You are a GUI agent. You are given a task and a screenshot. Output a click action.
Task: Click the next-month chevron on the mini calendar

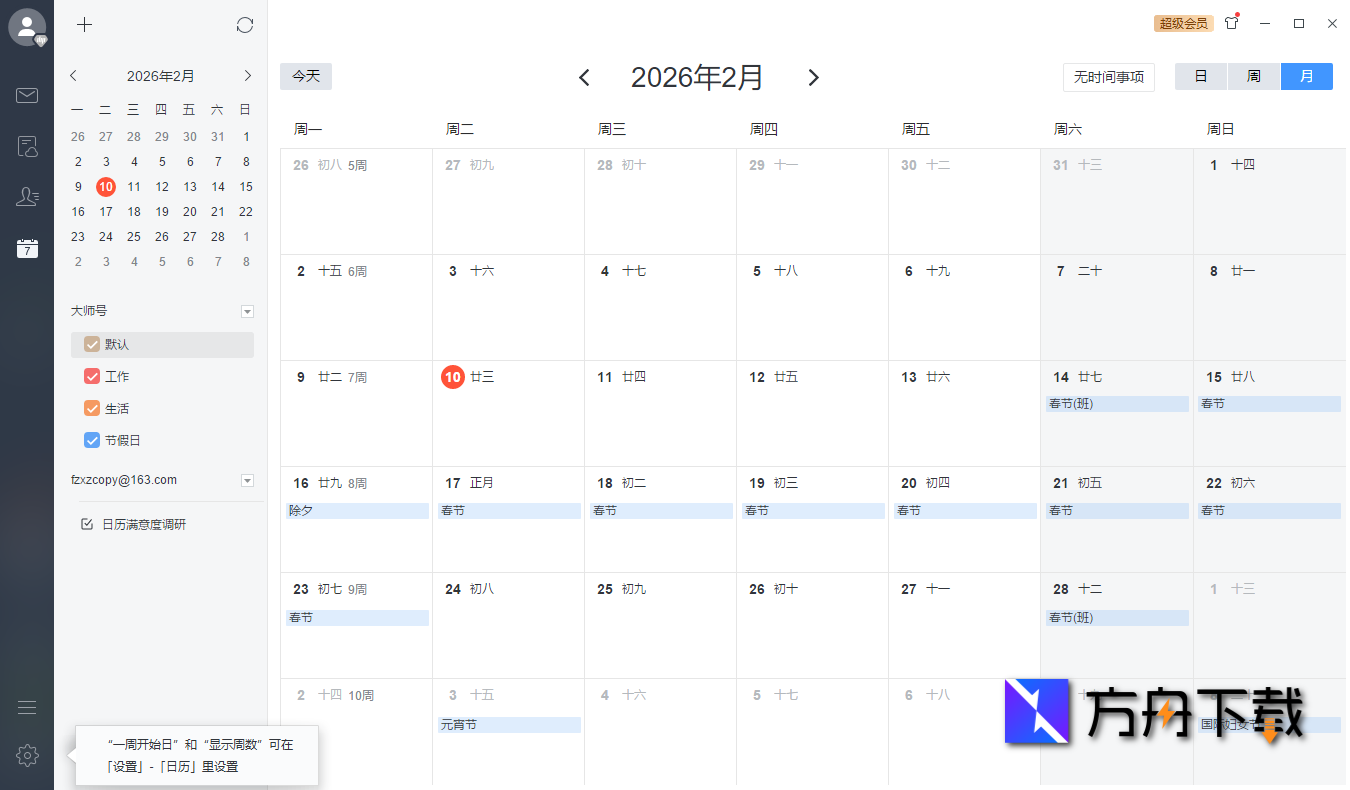pyautogui.click(x=247, y=74)
